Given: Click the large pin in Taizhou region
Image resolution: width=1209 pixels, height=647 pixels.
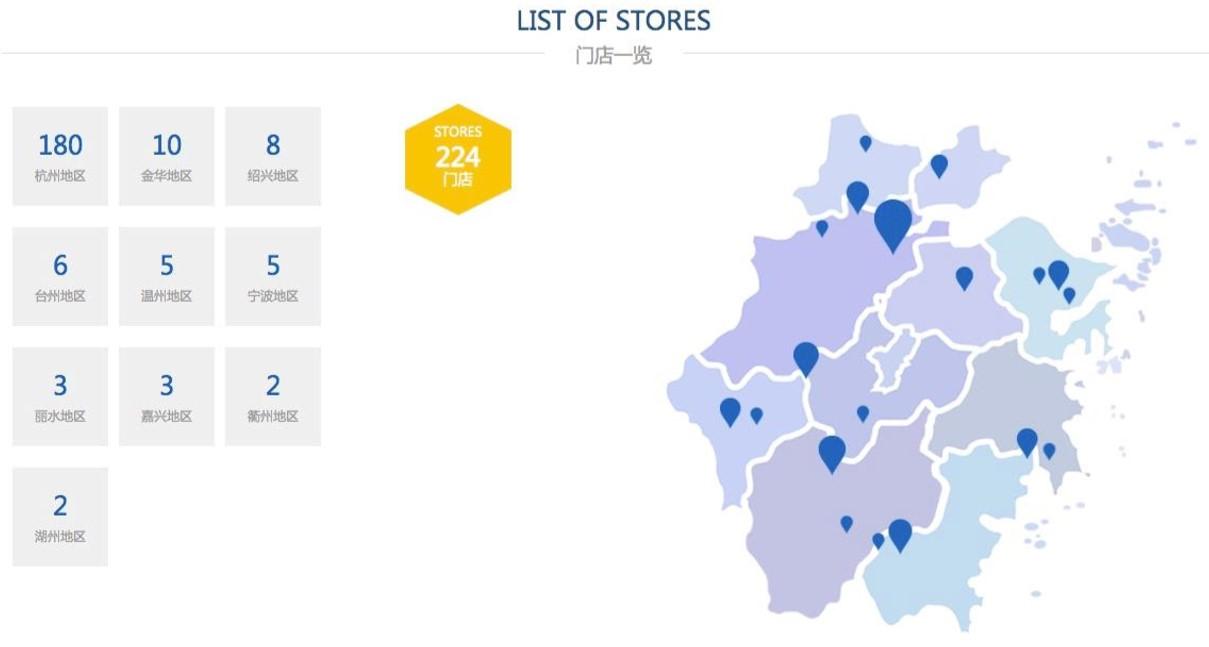Looking at the screenshot, I should (x=1027, y=441).
